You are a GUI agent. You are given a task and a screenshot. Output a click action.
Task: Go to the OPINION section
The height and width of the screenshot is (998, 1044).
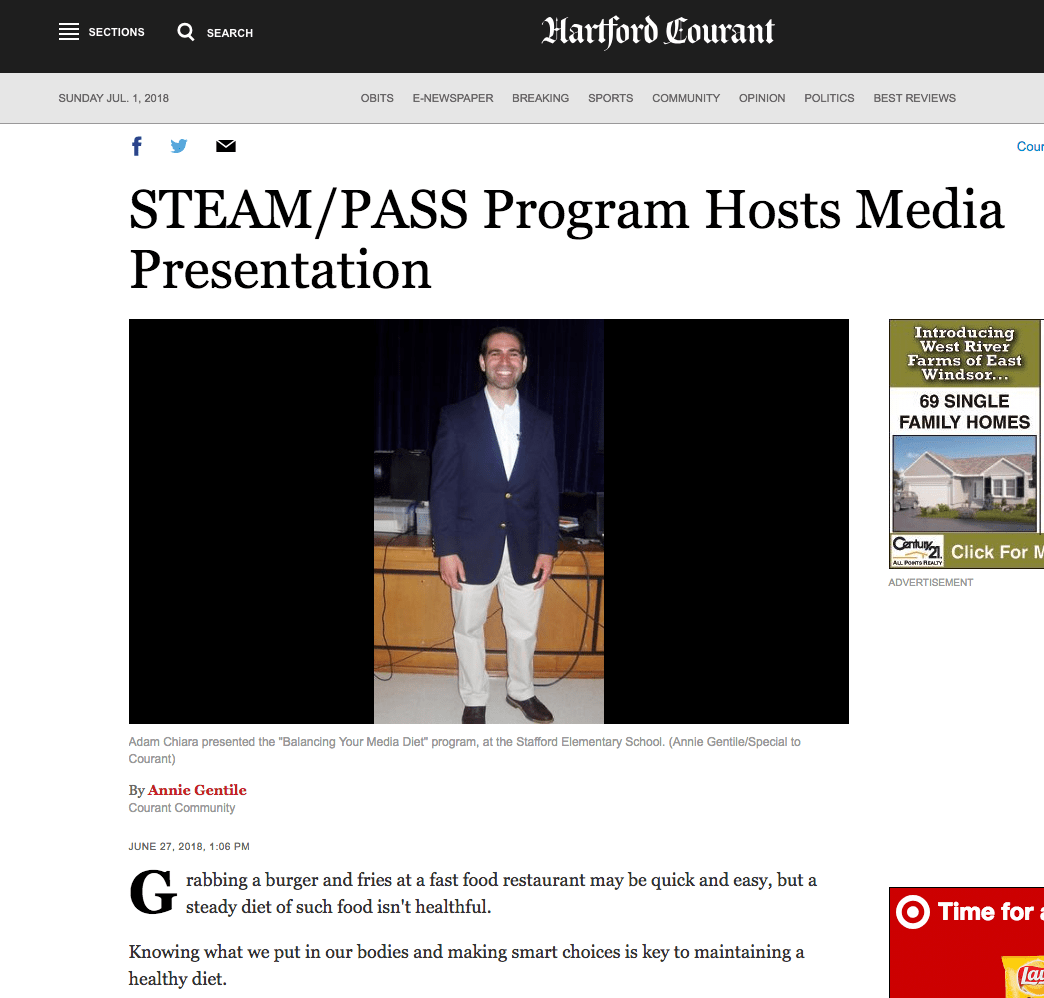tap(762, 98)
